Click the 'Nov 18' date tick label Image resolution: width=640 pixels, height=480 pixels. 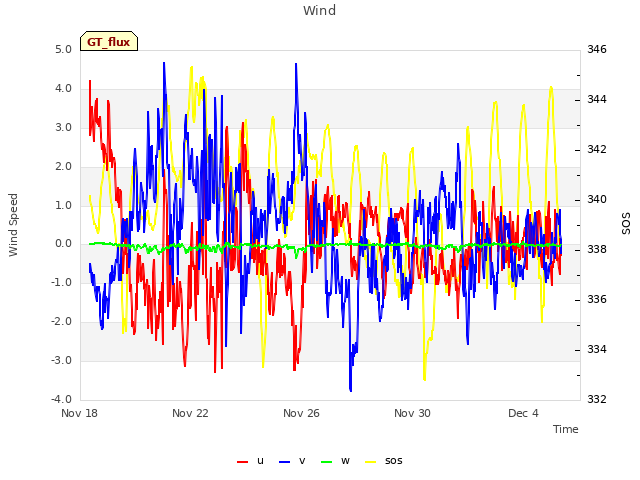tap(80, 413)
